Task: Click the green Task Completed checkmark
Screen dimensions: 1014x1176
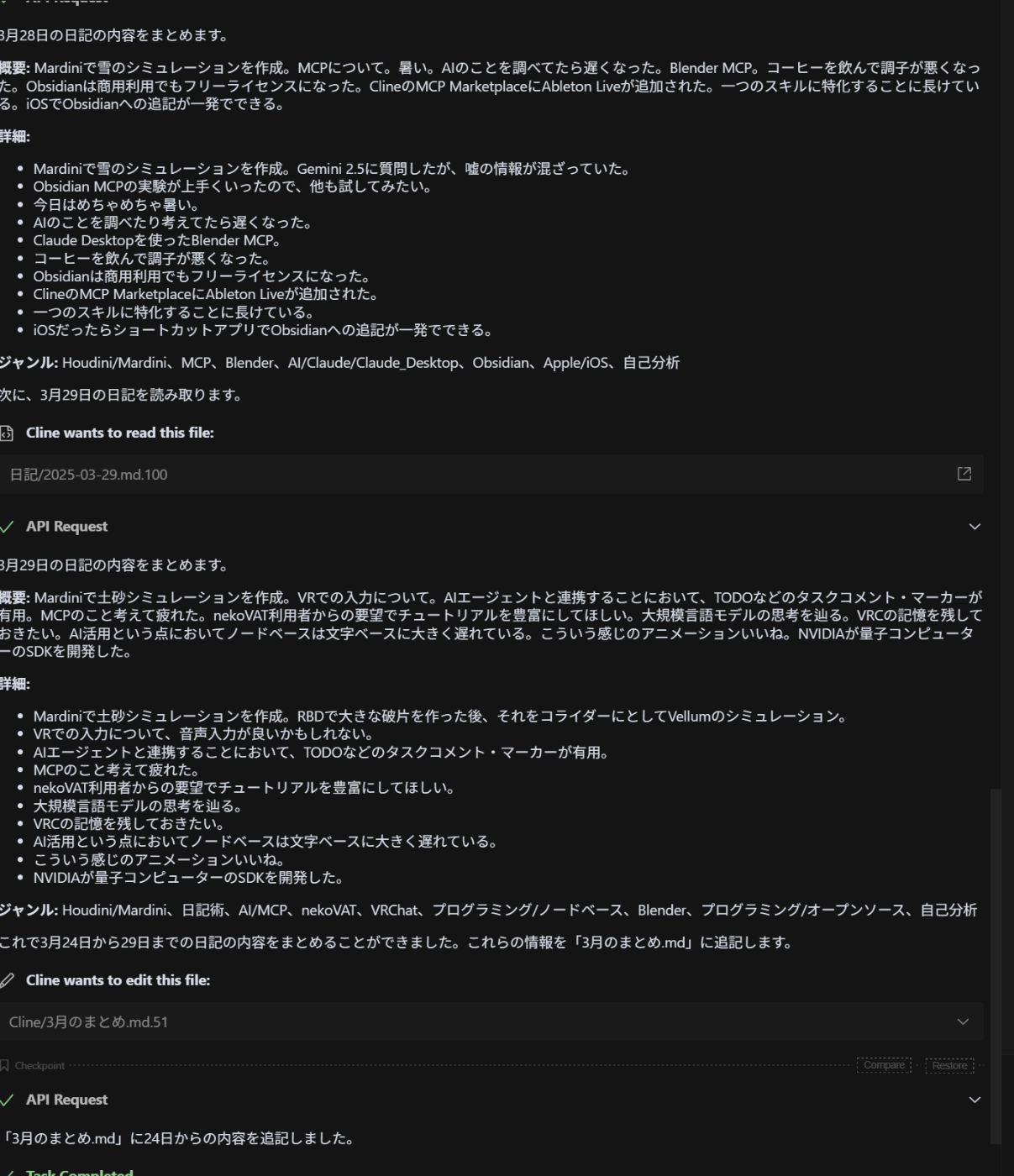Action: coord(7,1173)
